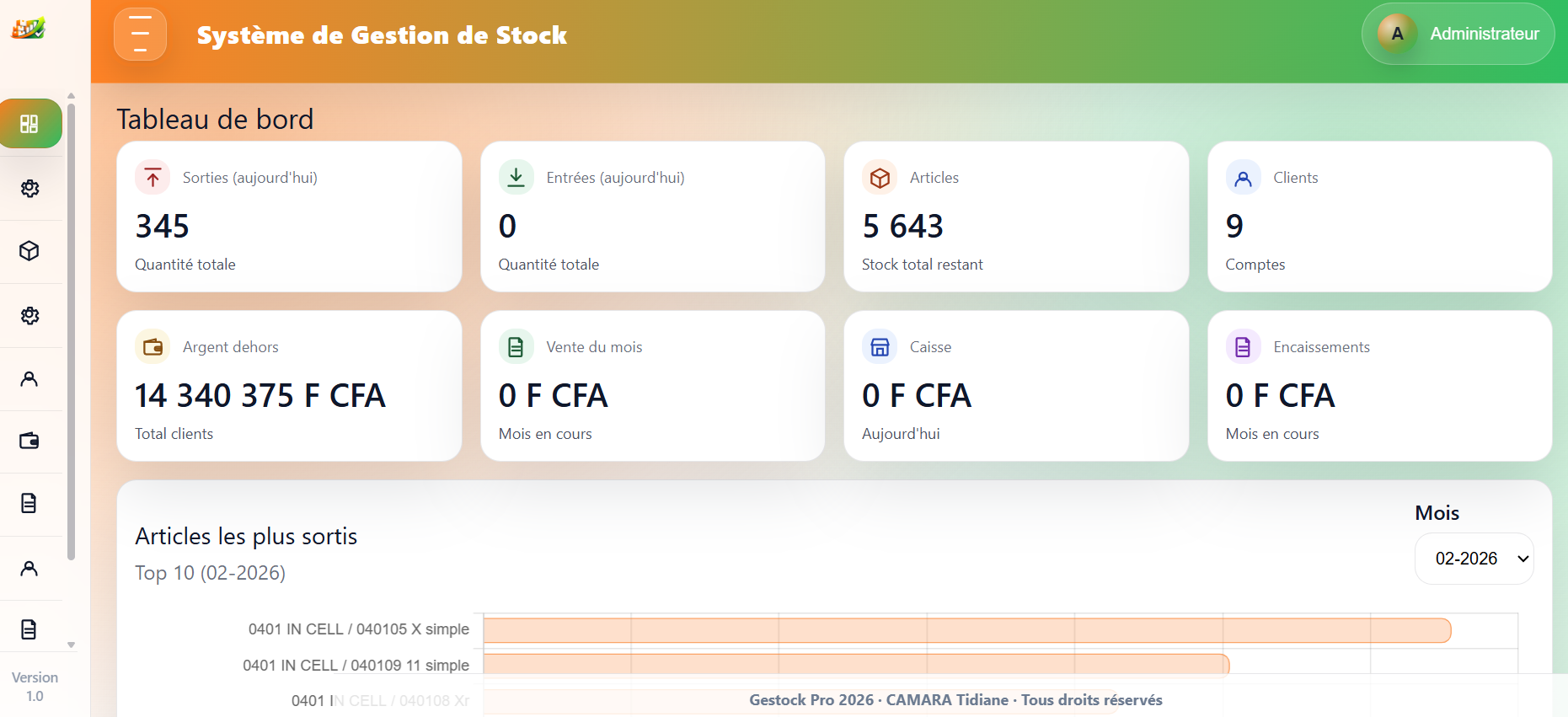Click the '9' clients count
Screen dimensions: 1568x717
[1234, 226]
